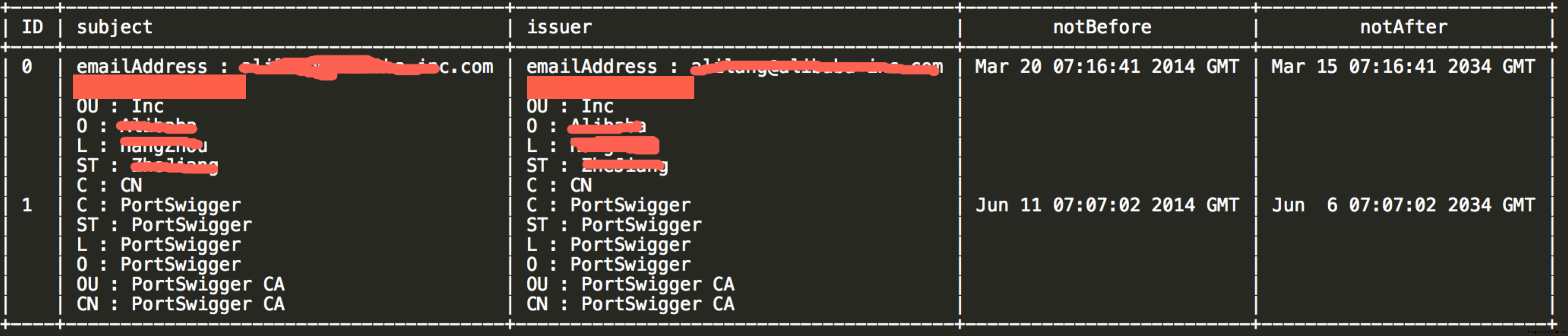1568x336 pixels.
Task: Click subject 'ST : PortSwigger' line
Action: pyautogui.click(x=164, y=225)
